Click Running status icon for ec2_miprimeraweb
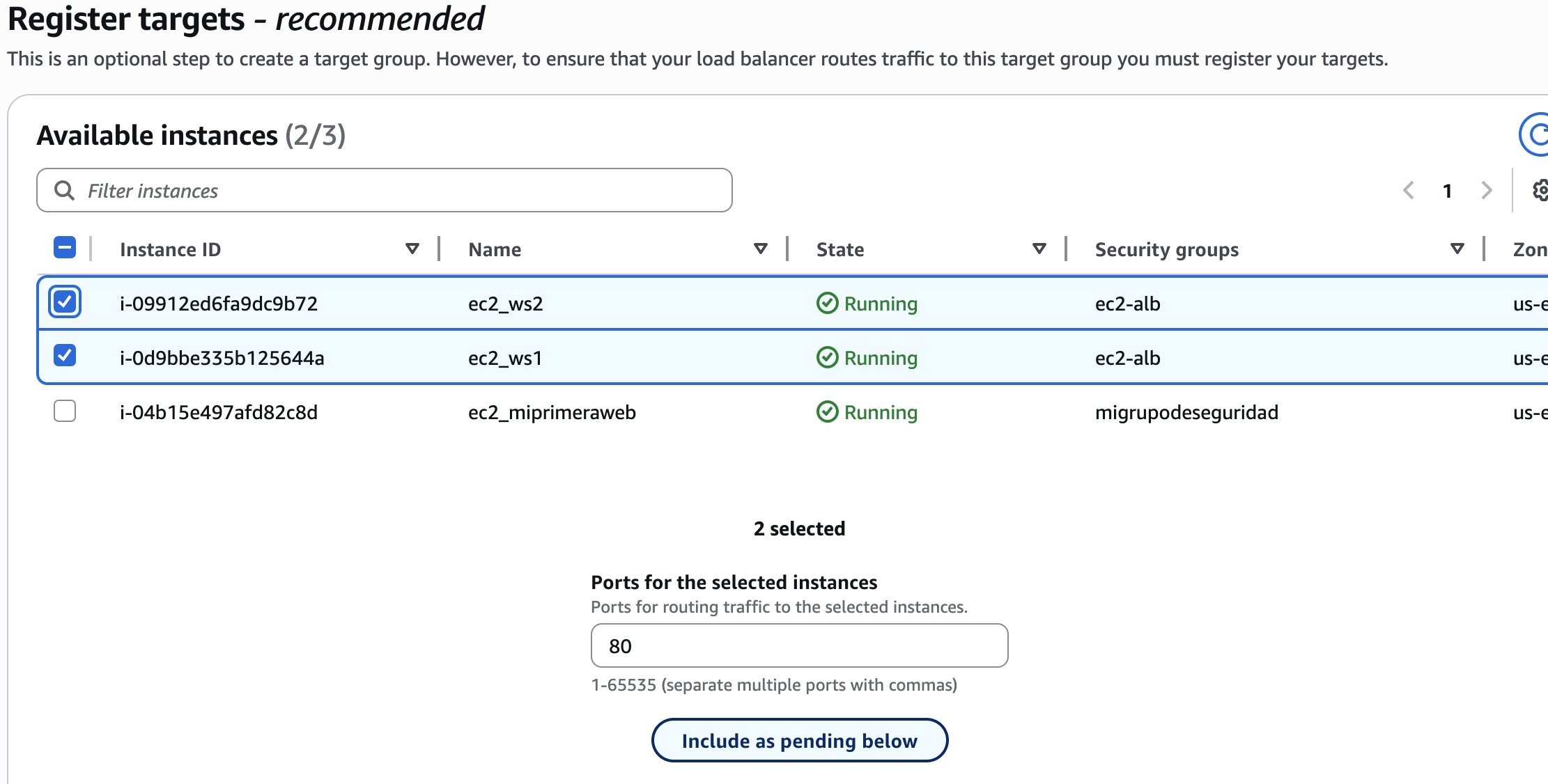 827,412
